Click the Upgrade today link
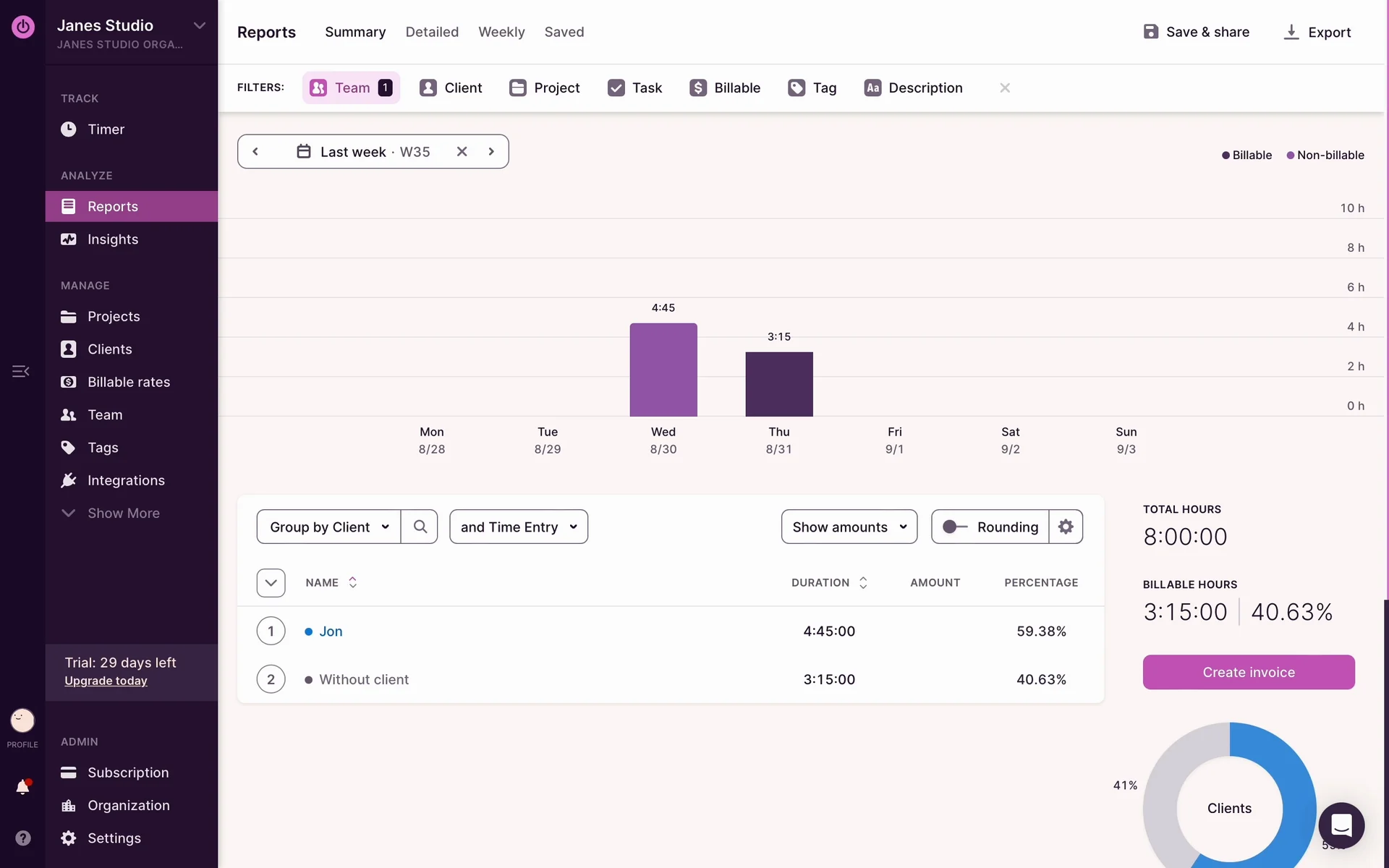This screenshot has height=868, width=1389. tap(106, 681)
